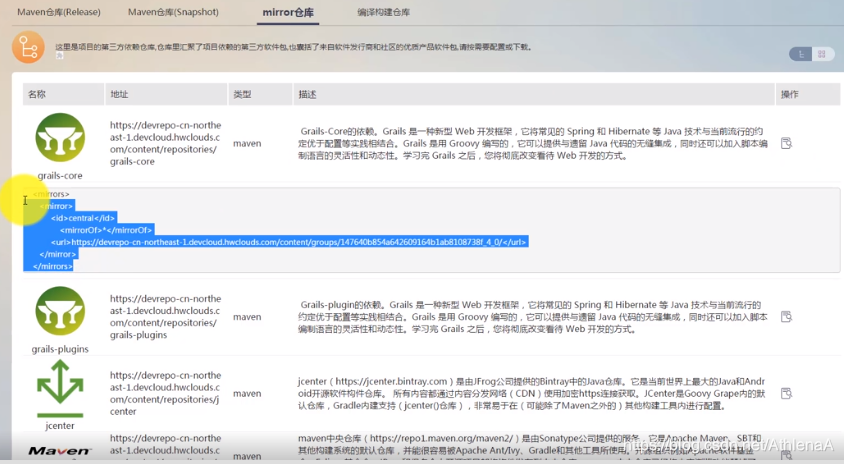This screenshot has height=464, width=844.
Task: Click the Grails-Core description text
Action: (533, 143)
